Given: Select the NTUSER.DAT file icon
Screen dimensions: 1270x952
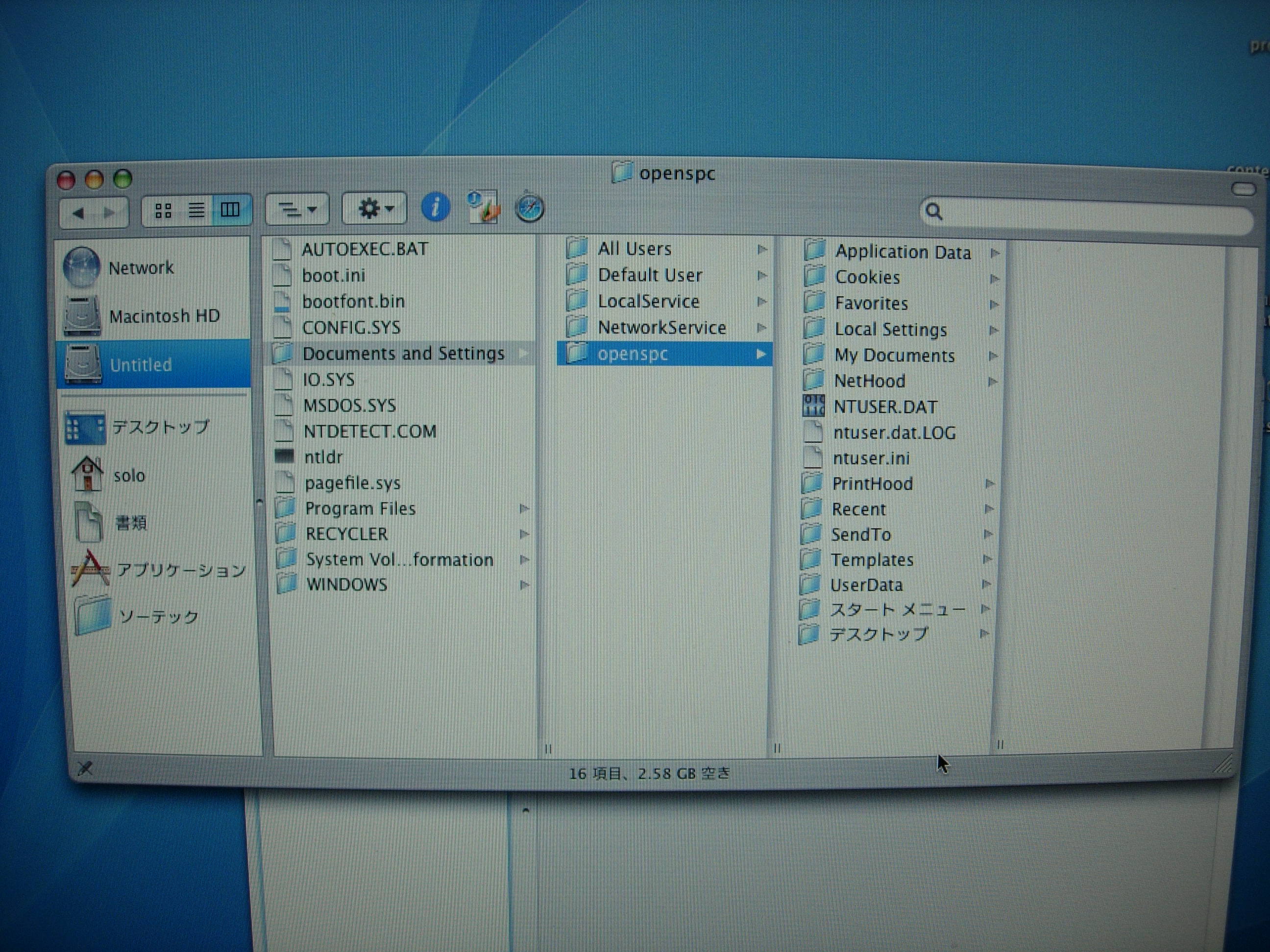Looking at the screenshot, I should point(813,405).
